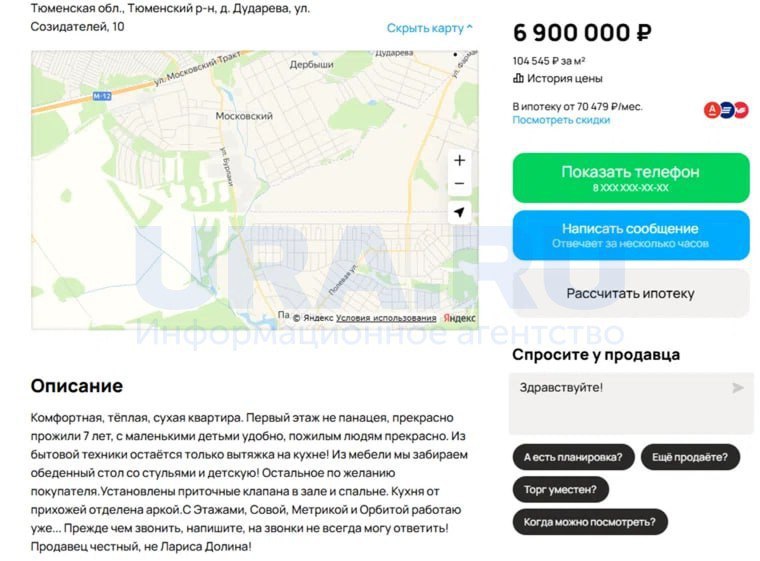Open the "Посмотреть скидки" link
The height and width of the screenshot is (561, 760).
click(x=561, y=120)
